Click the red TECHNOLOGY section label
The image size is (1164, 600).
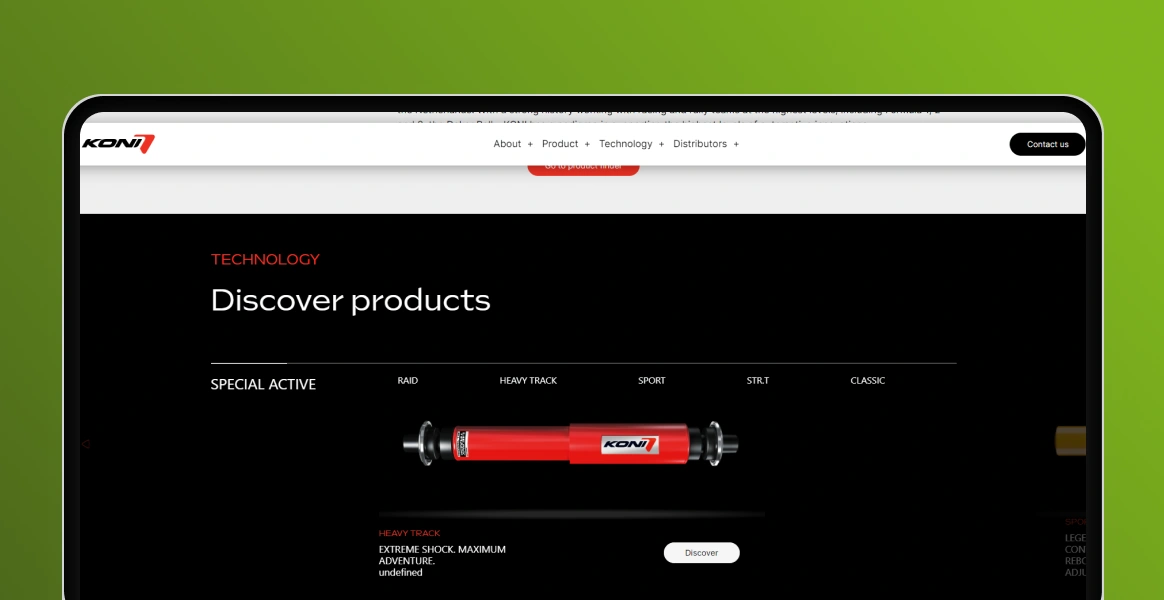click(265, 259)
